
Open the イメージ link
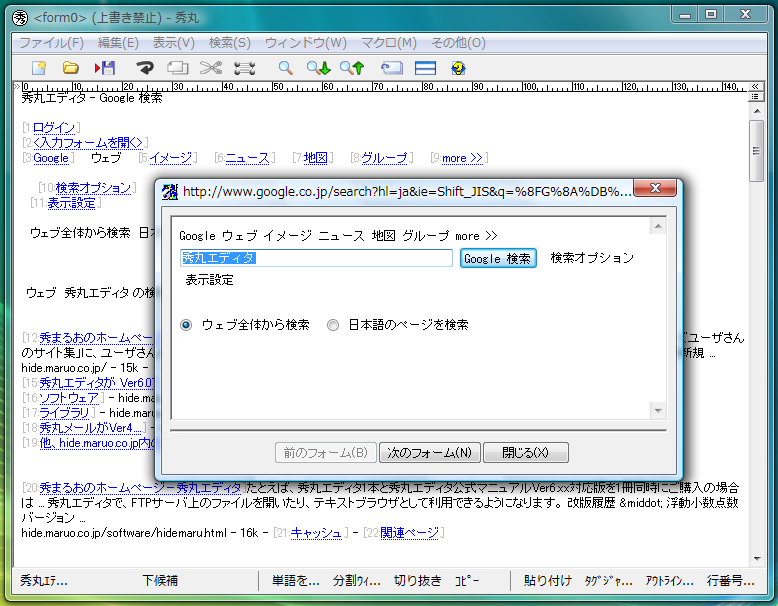pos(171,158)
